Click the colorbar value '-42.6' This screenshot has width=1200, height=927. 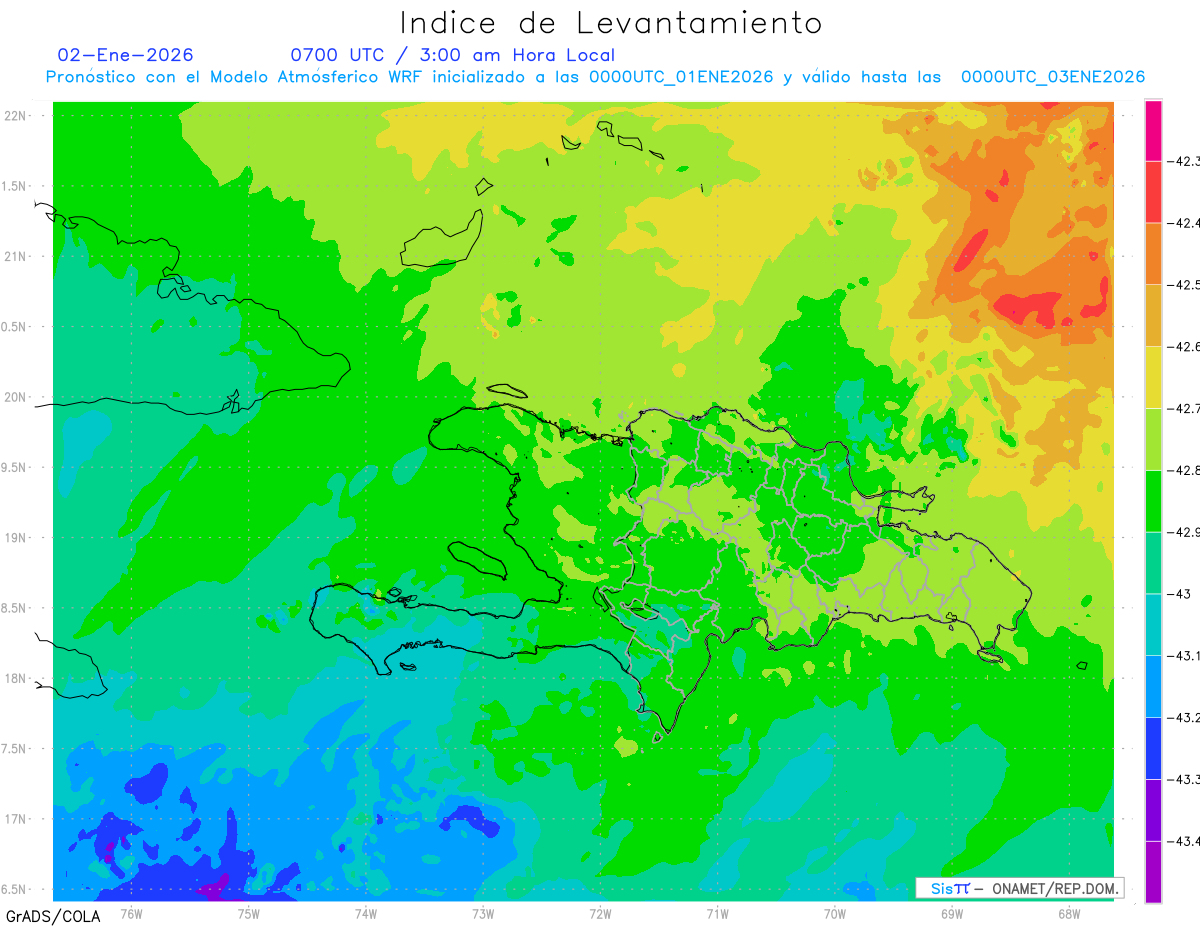pos(1185,347)
